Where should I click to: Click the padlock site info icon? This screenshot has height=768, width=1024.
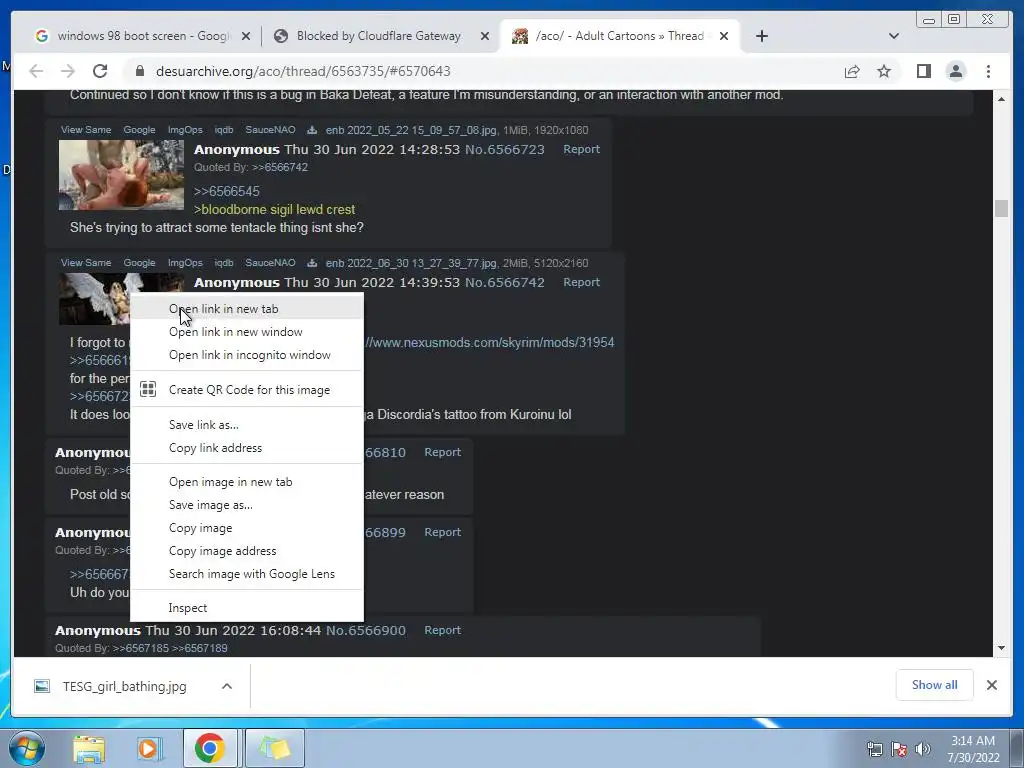coord(139,71)
